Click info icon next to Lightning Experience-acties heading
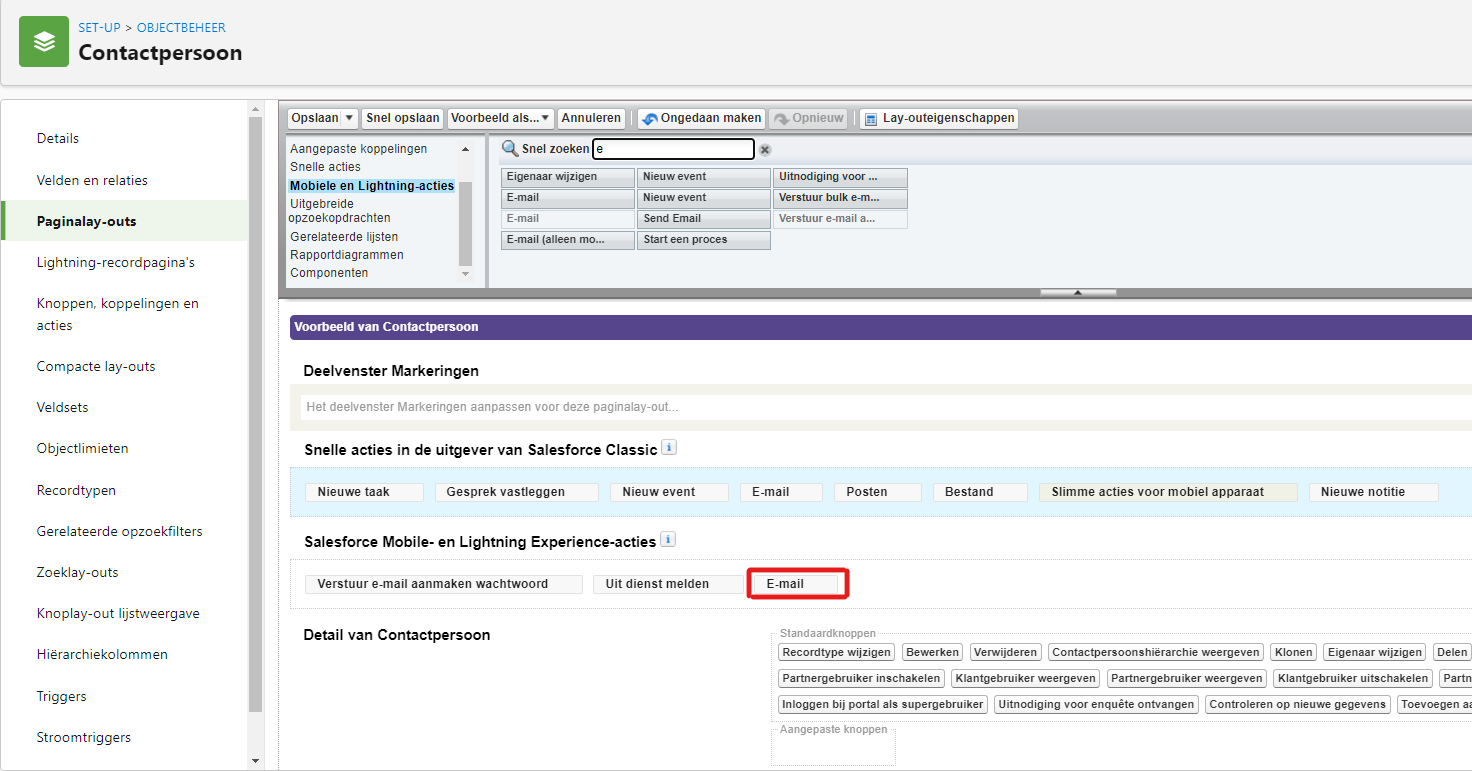Viewport: 1472px width, 771px height. click(x=668, y=540)
